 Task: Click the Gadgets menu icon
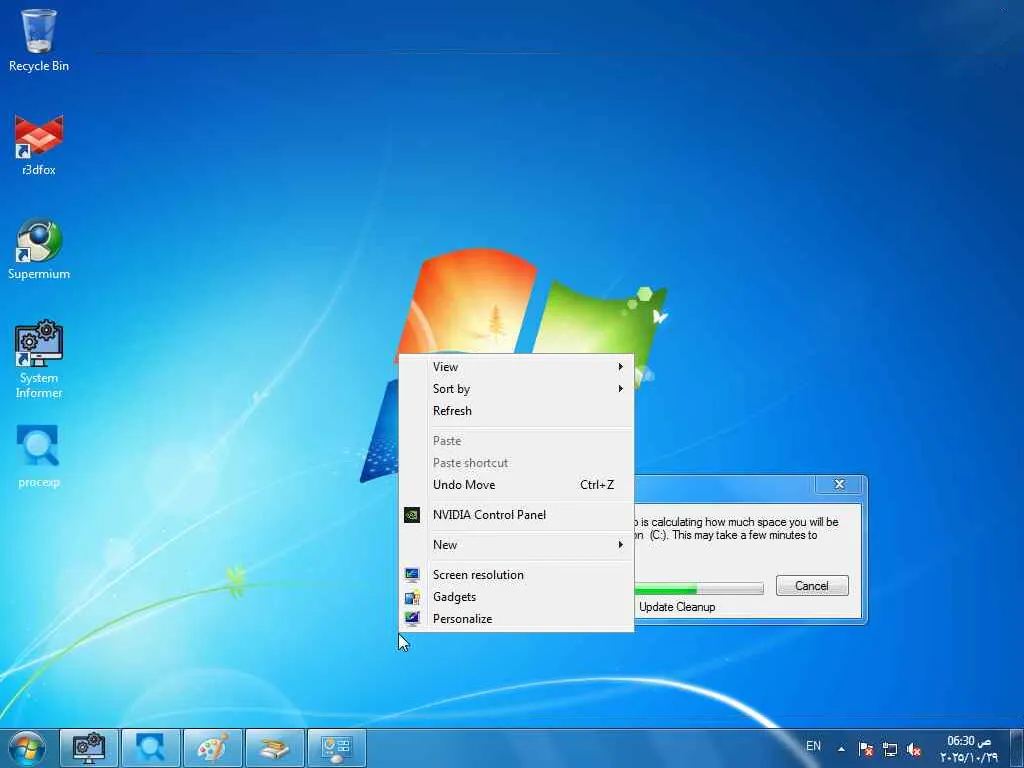pos(412,597)
